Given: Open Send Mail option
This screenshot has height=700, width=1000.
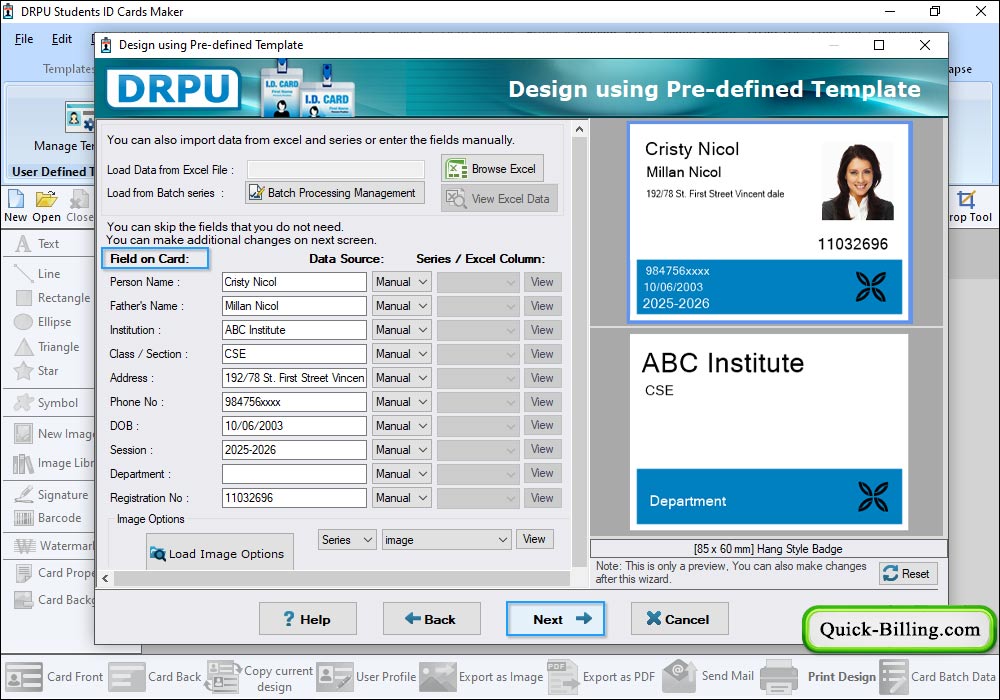Looking at the screenshot, I should coord(708,676).
